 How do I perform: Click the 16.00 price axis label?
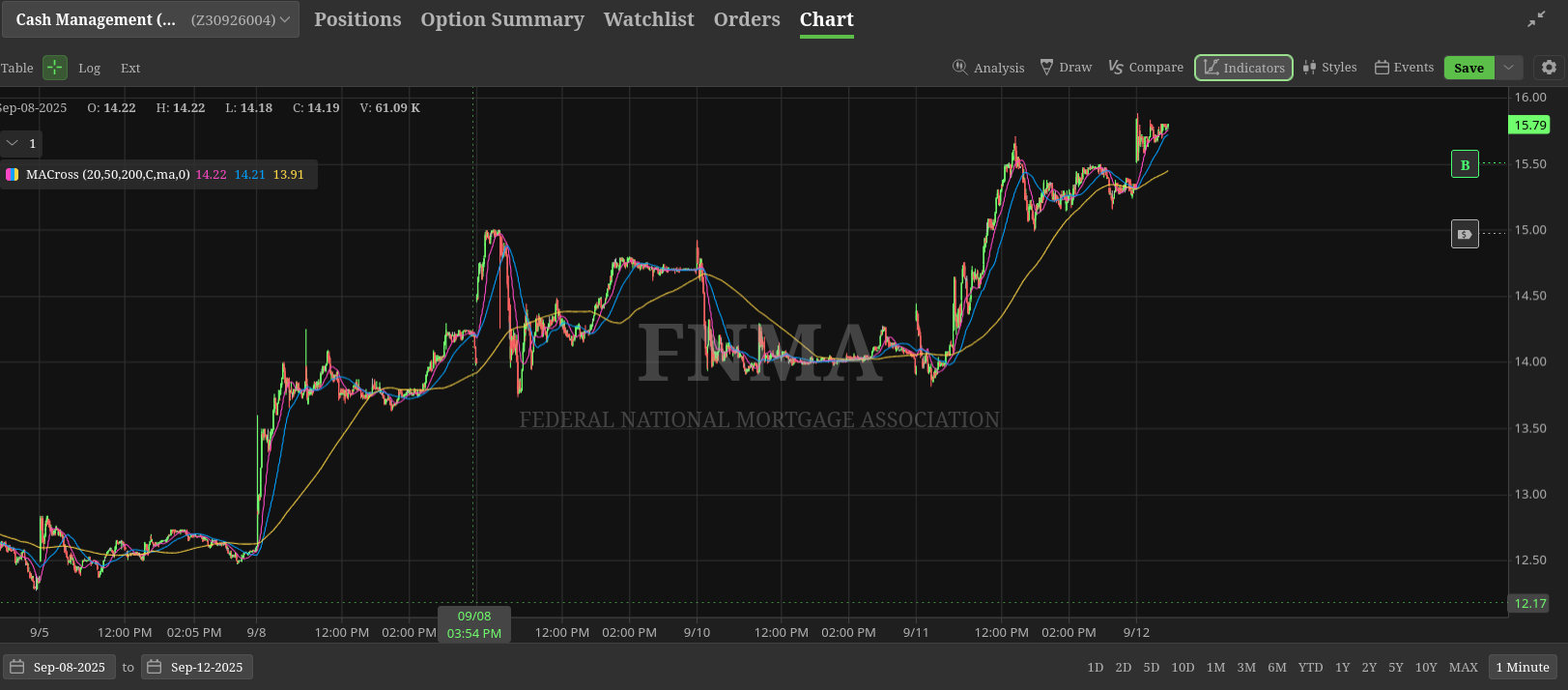[1530, 97]
